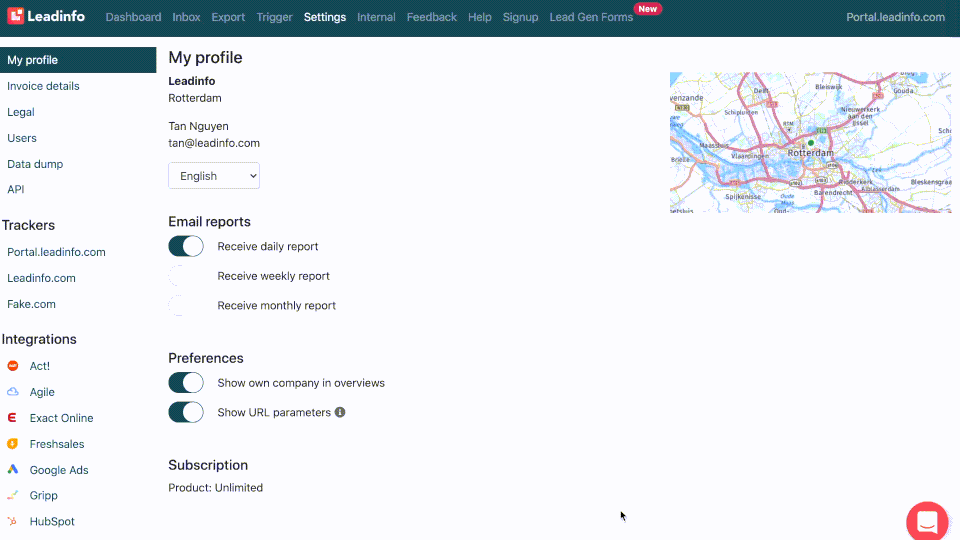Click the New badge on Lead Gen Forms
The image size is (960, 540).
point(648,9)
